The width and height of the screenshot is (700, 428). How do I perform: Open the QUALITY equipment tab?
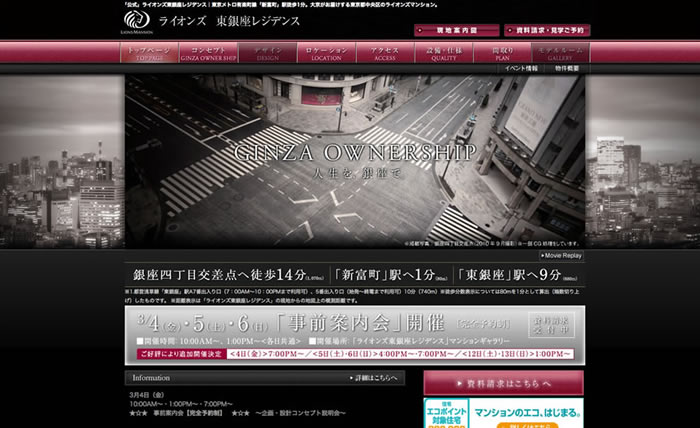pos(444,53)
